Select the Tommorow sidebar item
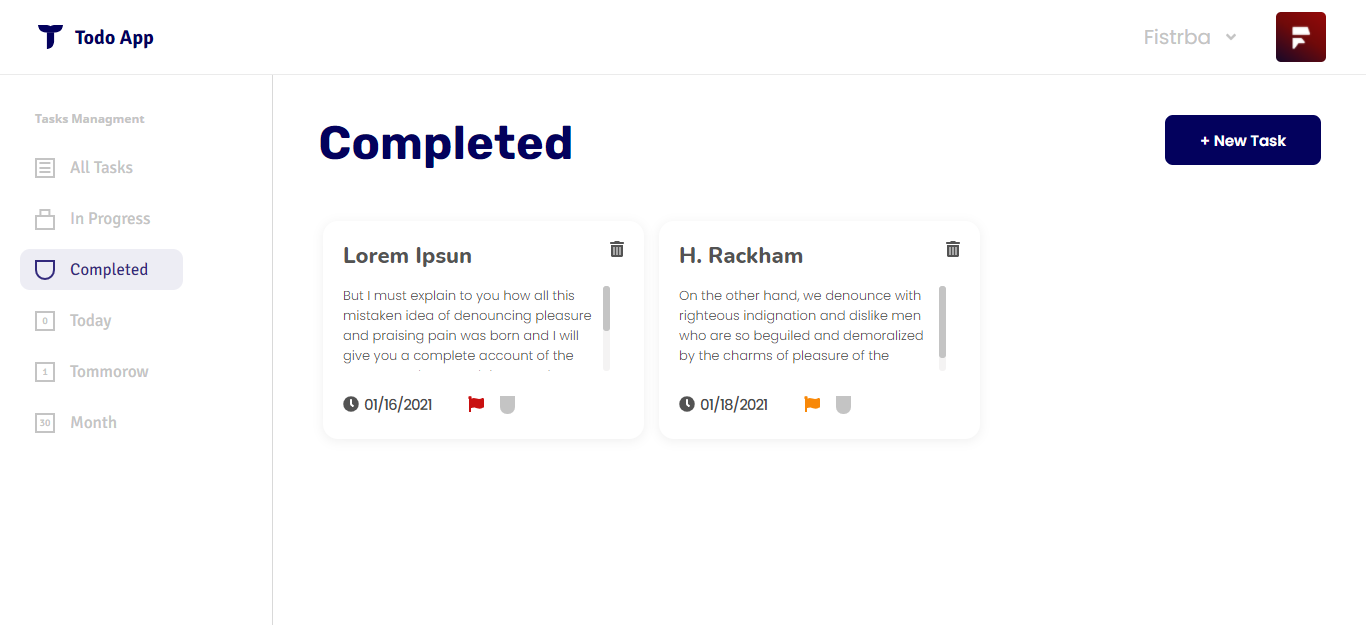 tap(109, 372)
